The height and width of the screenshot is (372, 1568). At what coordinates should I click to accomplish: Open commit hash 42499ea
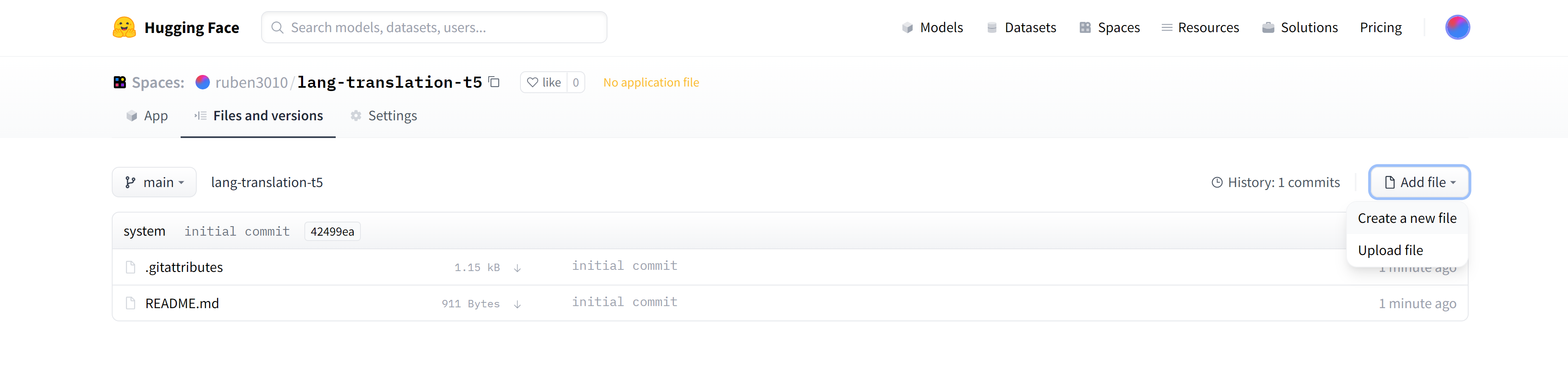(x=332, y=232)
